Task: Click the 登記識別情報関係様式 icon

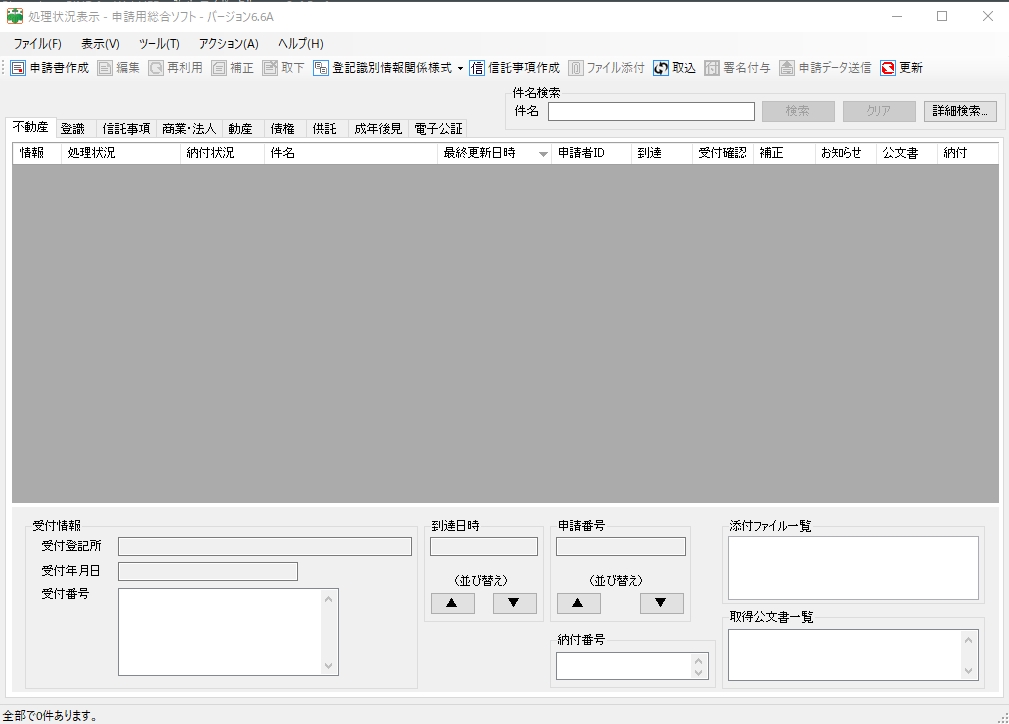Action: click(320, 68)
